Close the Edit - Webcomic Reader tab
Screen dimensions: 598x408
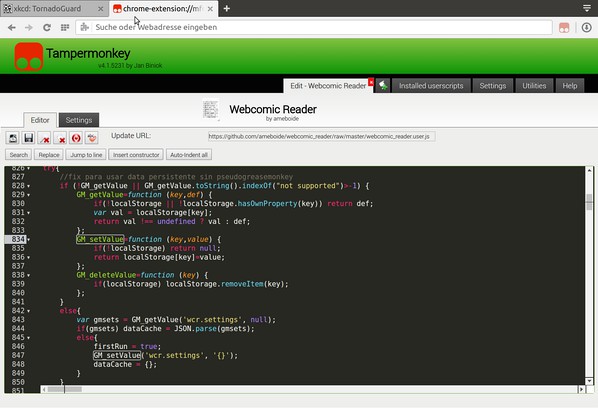(x=371, y=82)
